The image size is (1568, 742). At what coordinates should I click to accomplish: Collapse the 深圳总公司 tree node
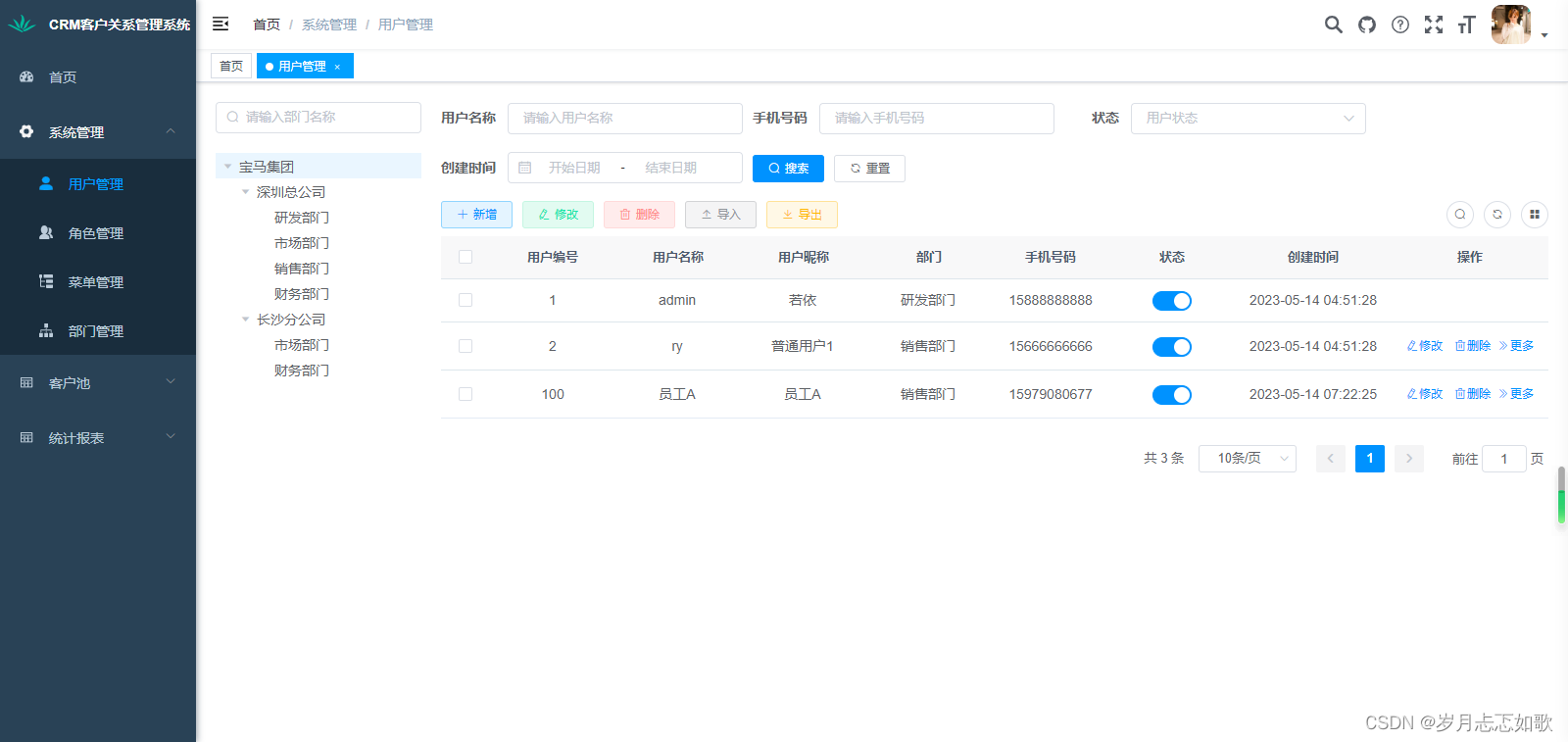(x=246, y=192)
